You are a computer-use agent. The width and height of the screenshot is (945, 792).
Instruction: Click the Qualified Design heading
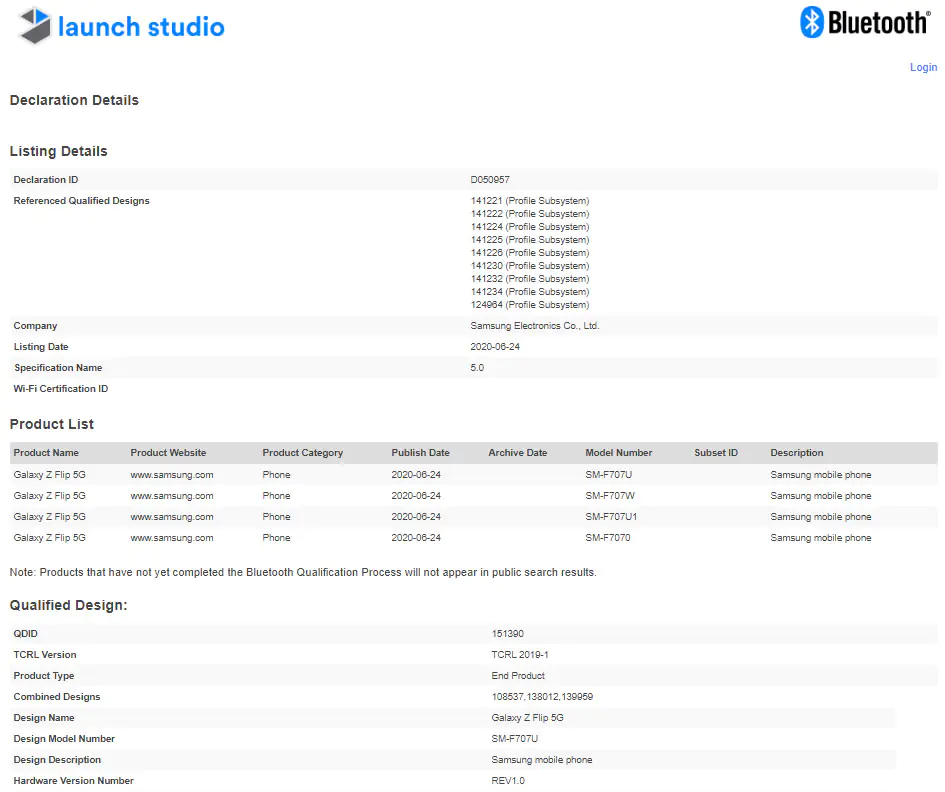69,605
